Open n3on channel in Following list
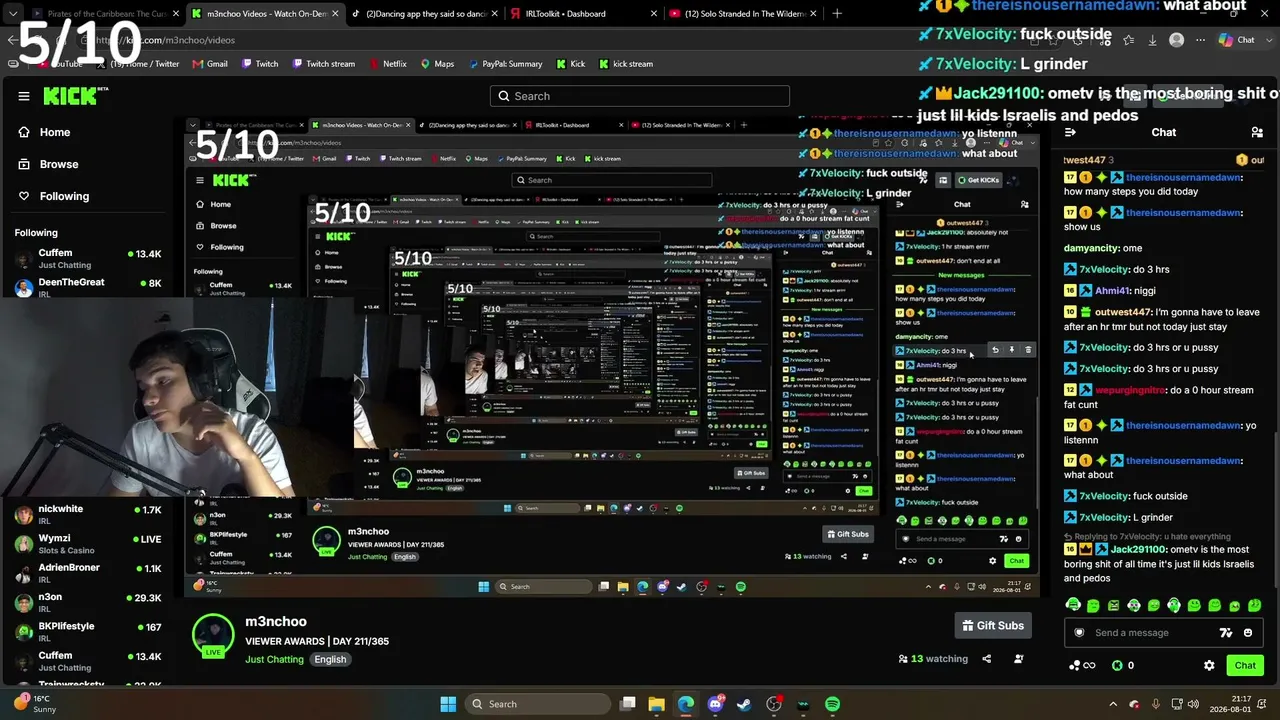 tap(88, 602)
